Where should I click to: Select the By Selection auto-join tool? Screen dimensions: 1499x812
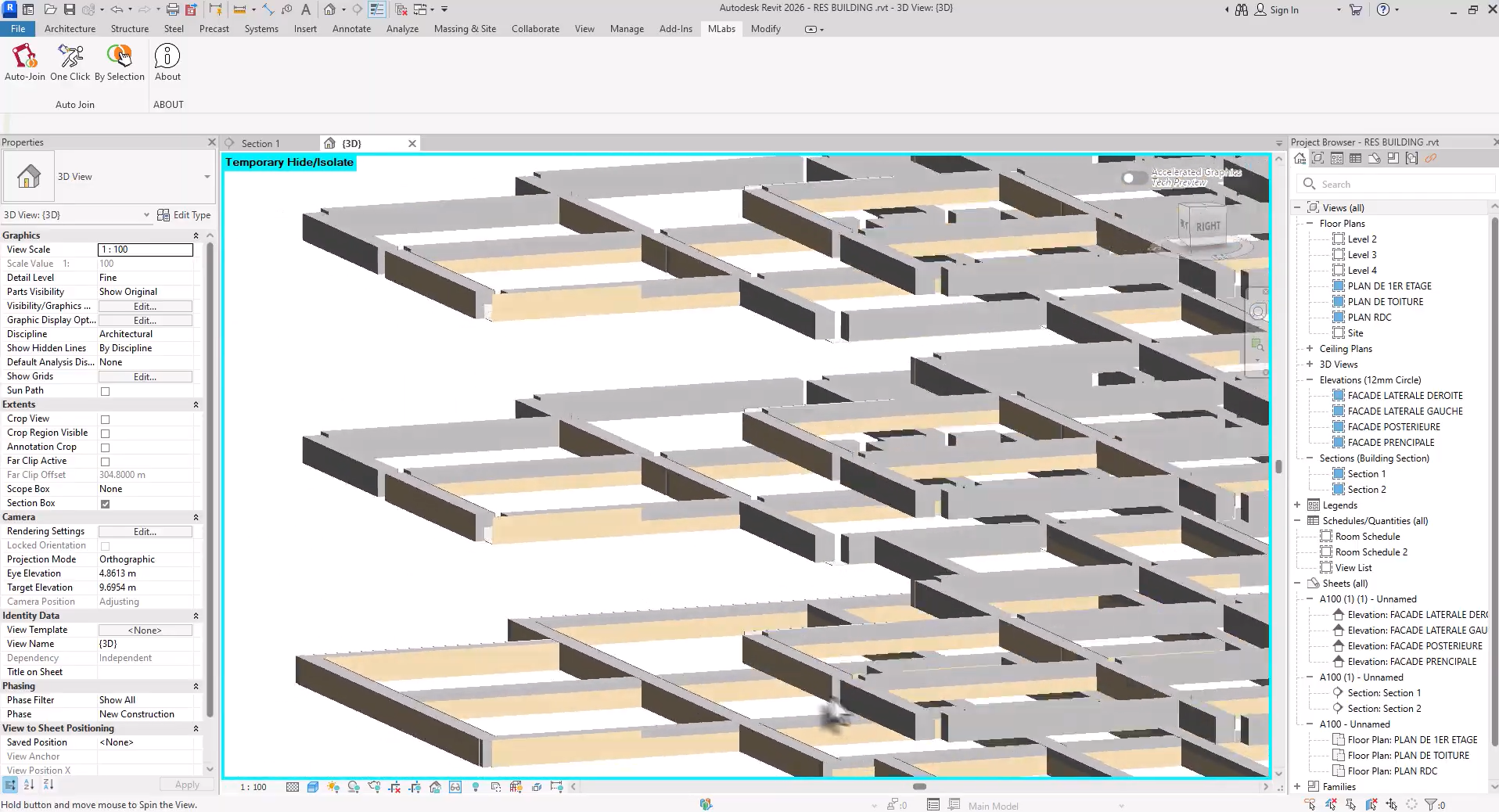[x=119, y=63]
